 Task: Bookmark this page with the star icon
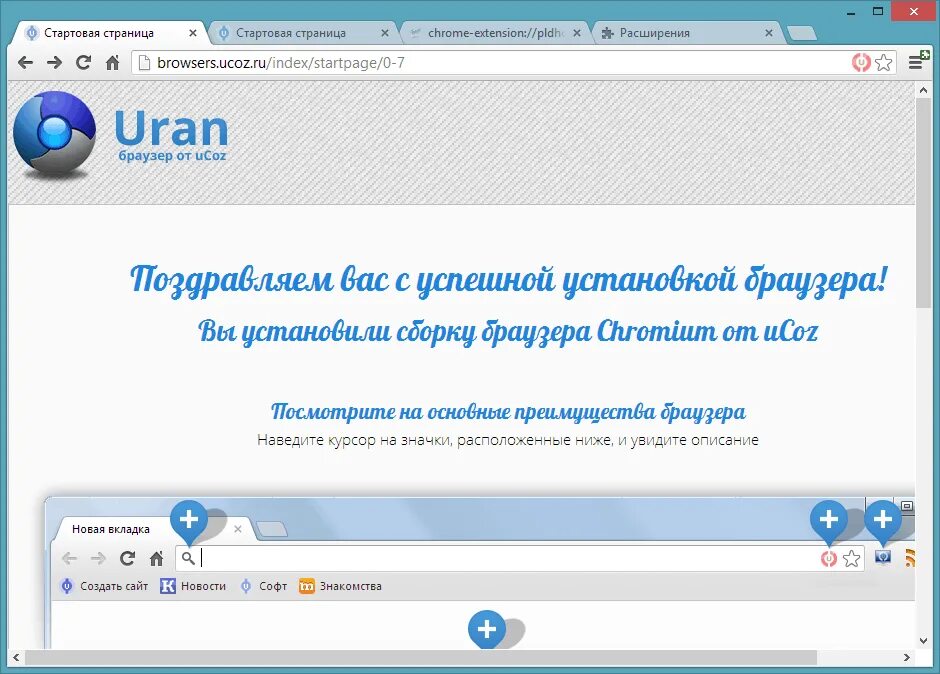pos(884,62)
